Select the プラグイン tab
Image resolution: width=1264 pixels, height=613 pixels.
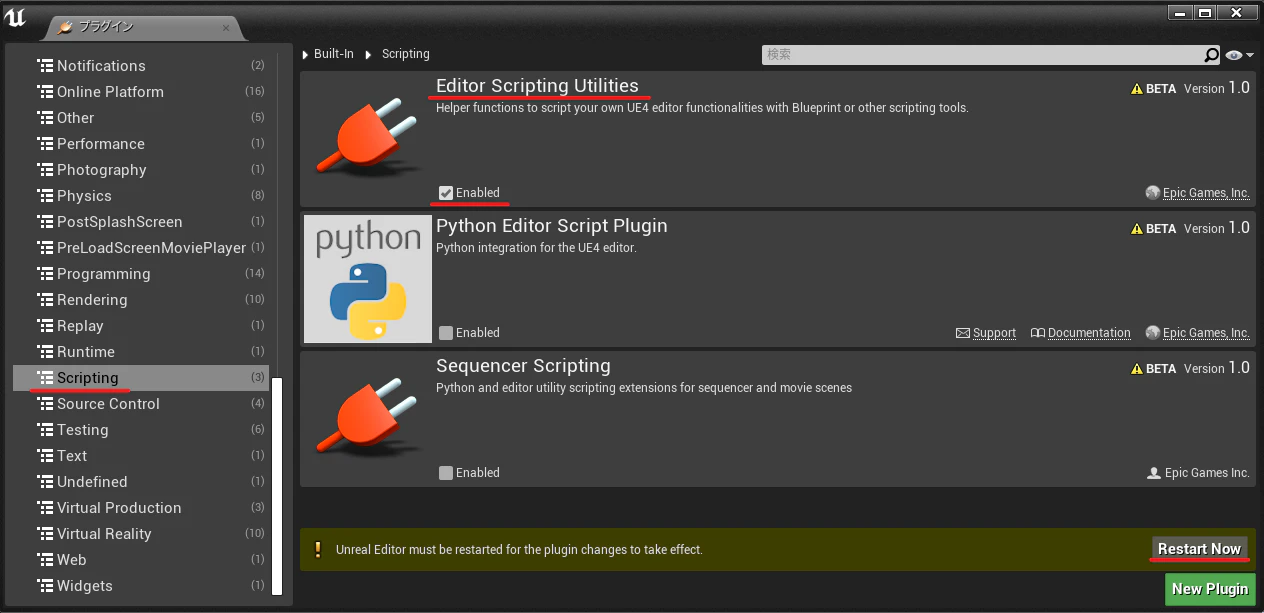(x=143, y=27)
